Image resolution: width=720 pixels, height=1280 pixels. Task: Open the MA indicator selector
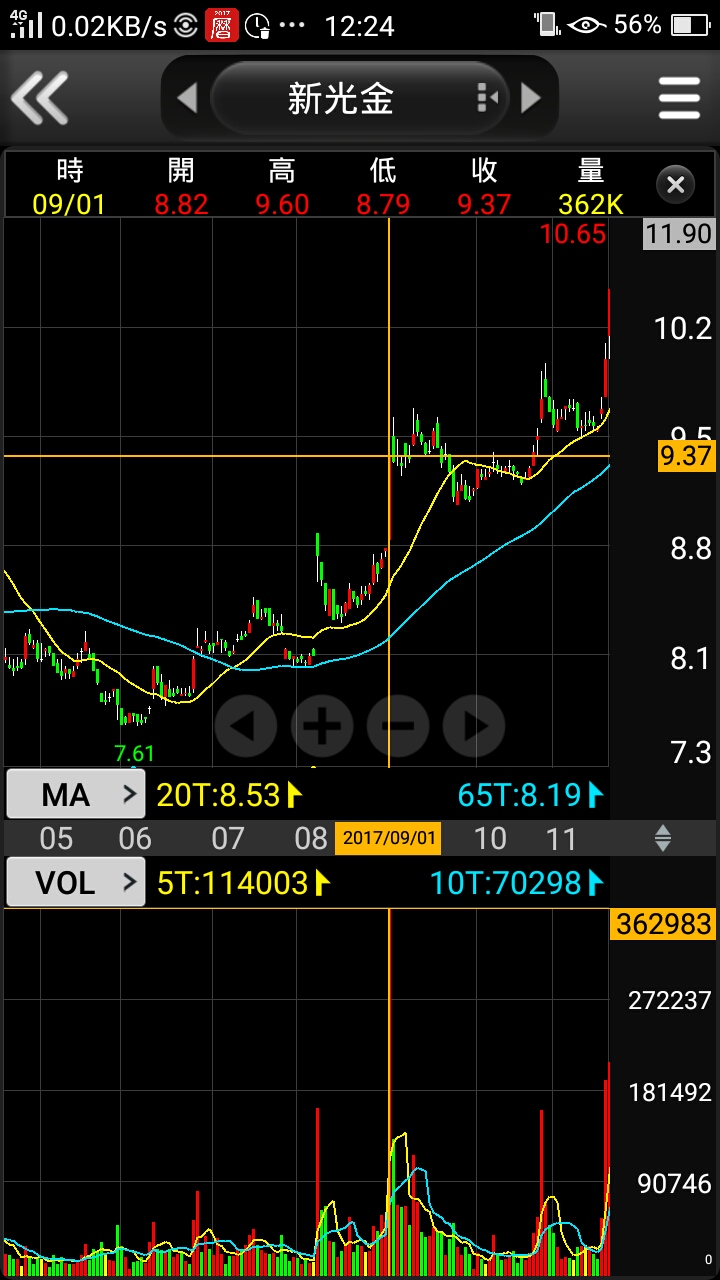tap(76, 795)
